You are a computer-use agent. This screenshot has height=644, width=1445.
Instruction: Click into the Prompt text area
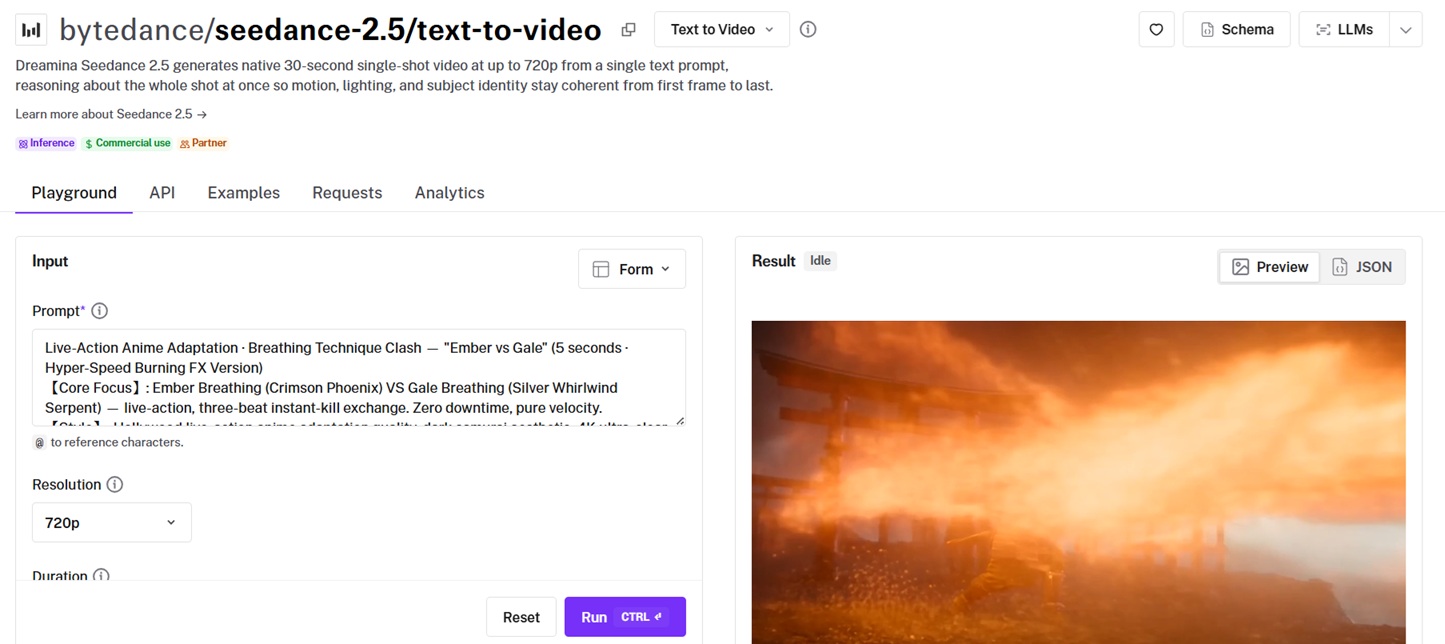359,378
